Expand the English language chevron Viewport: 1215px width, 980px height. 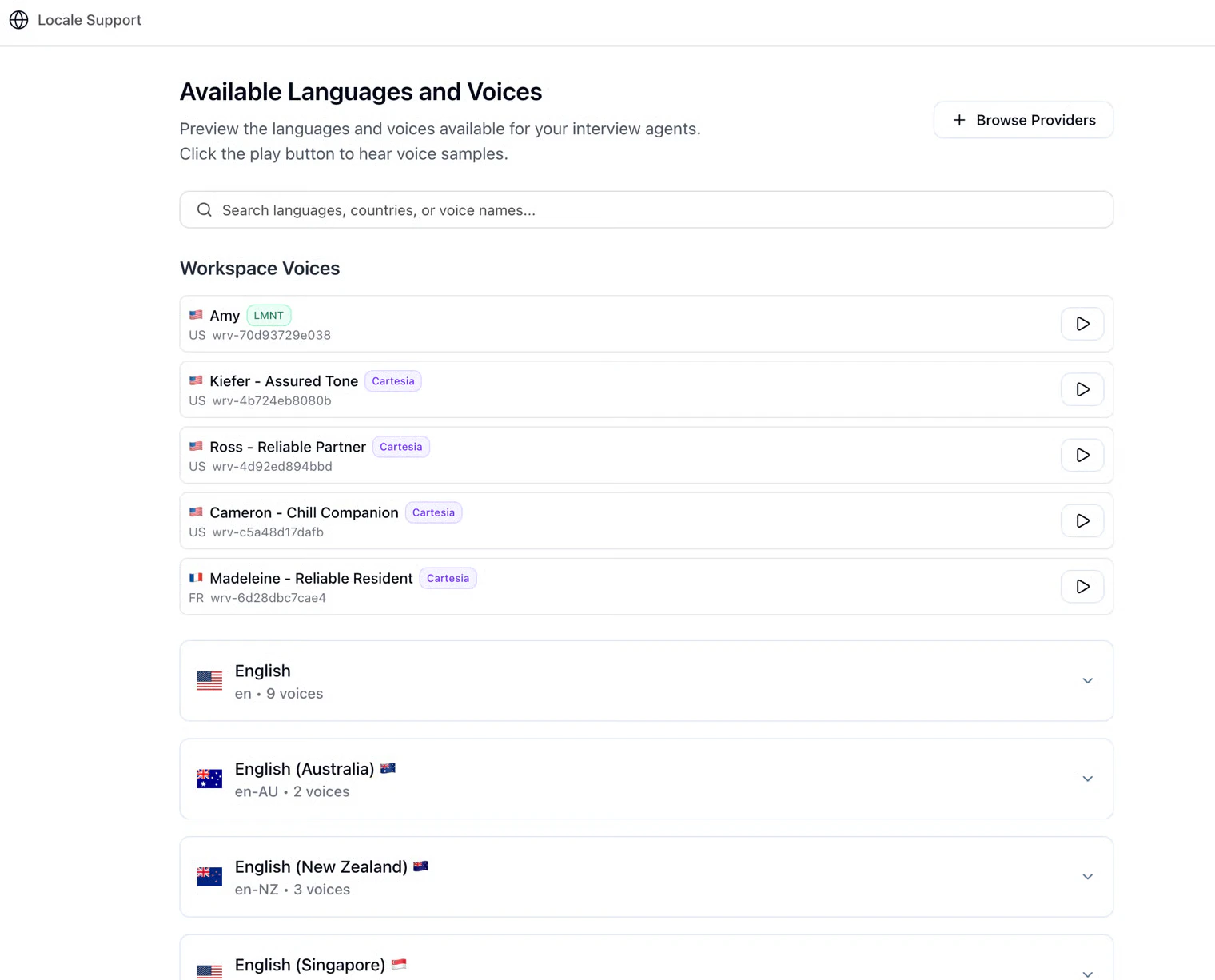(1087, 681)
